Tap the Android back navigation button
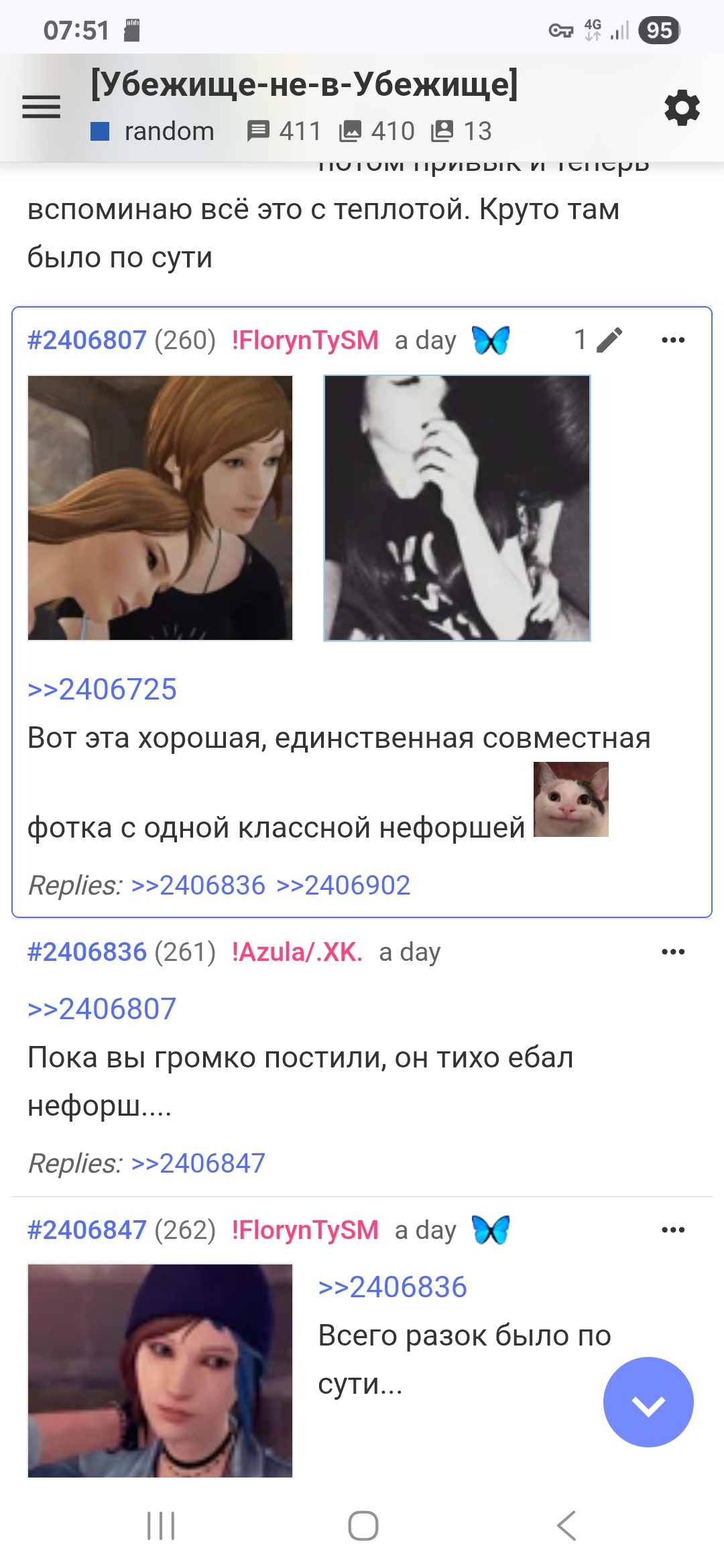 coord(566,1526)
